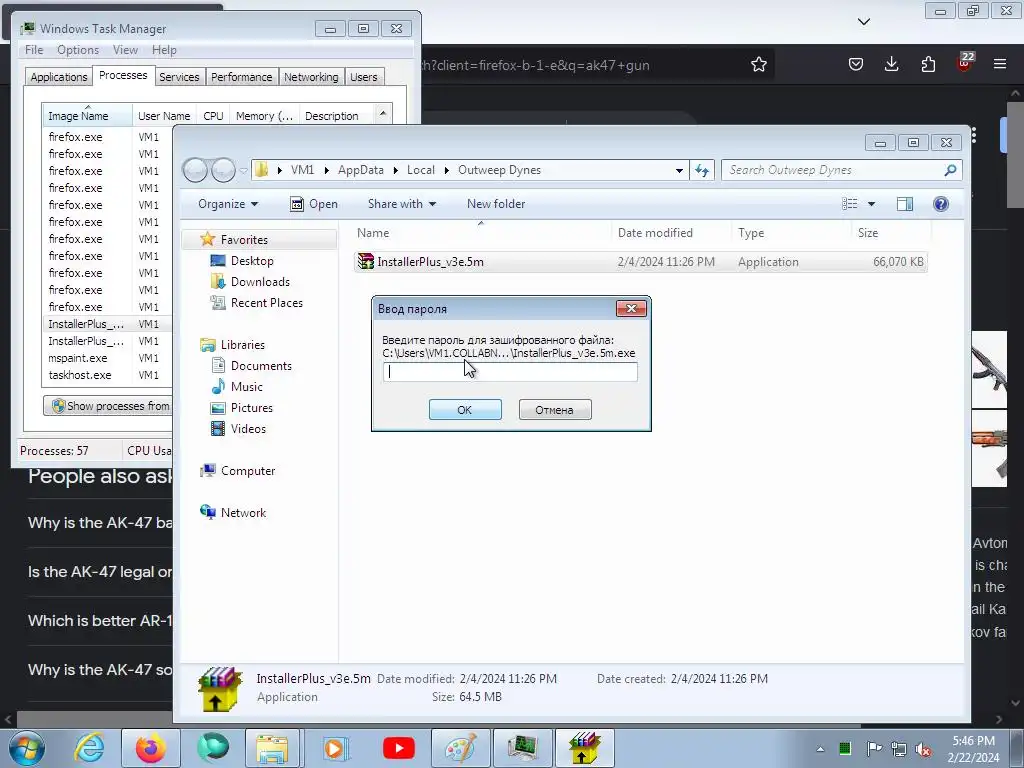
Task: Open the change view options dropdown arrow
Action: [871, 204]
